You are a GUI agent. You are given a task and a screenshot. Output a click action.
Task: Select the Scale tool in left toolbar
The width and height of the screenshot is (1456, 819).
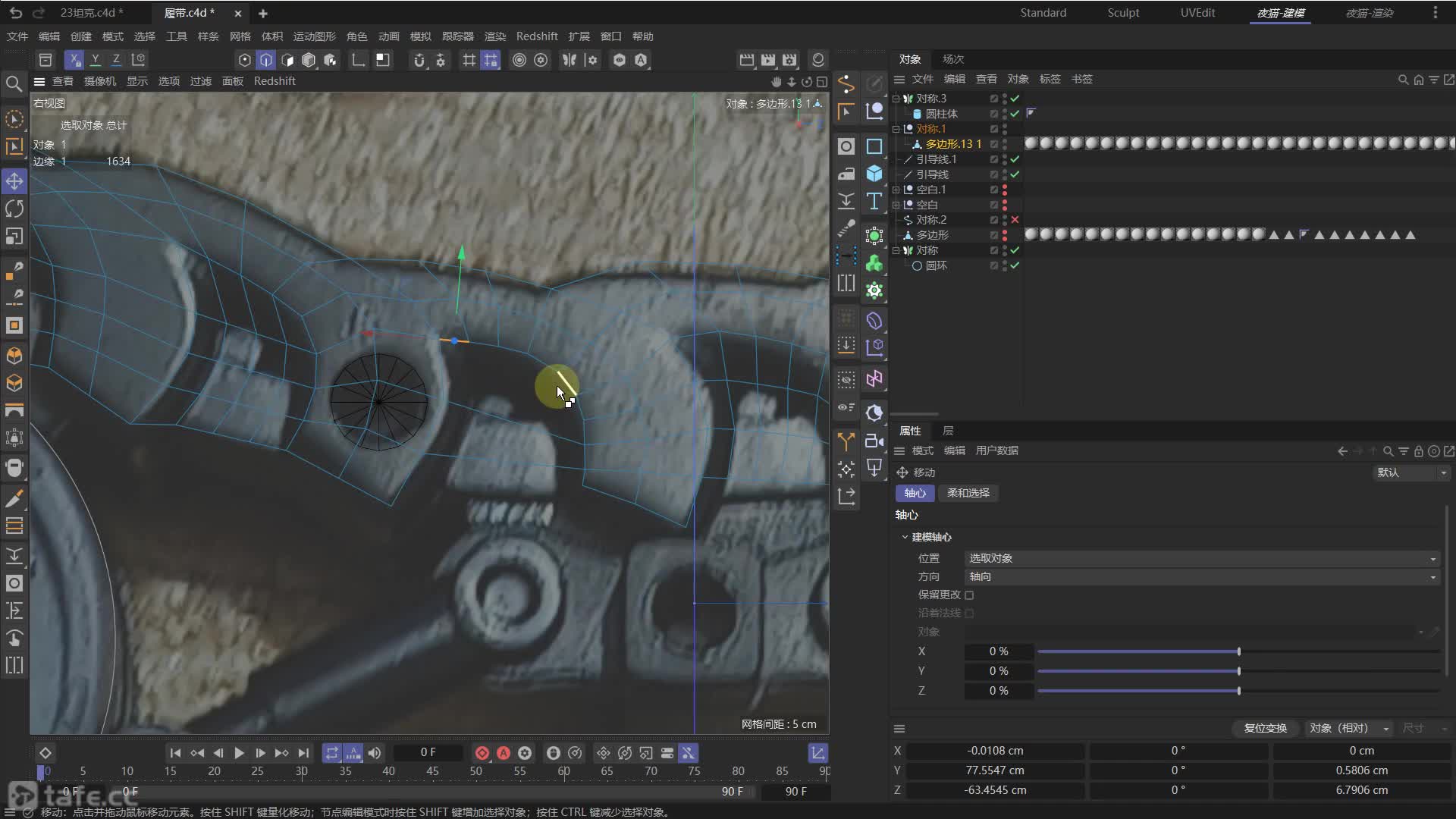14,236
